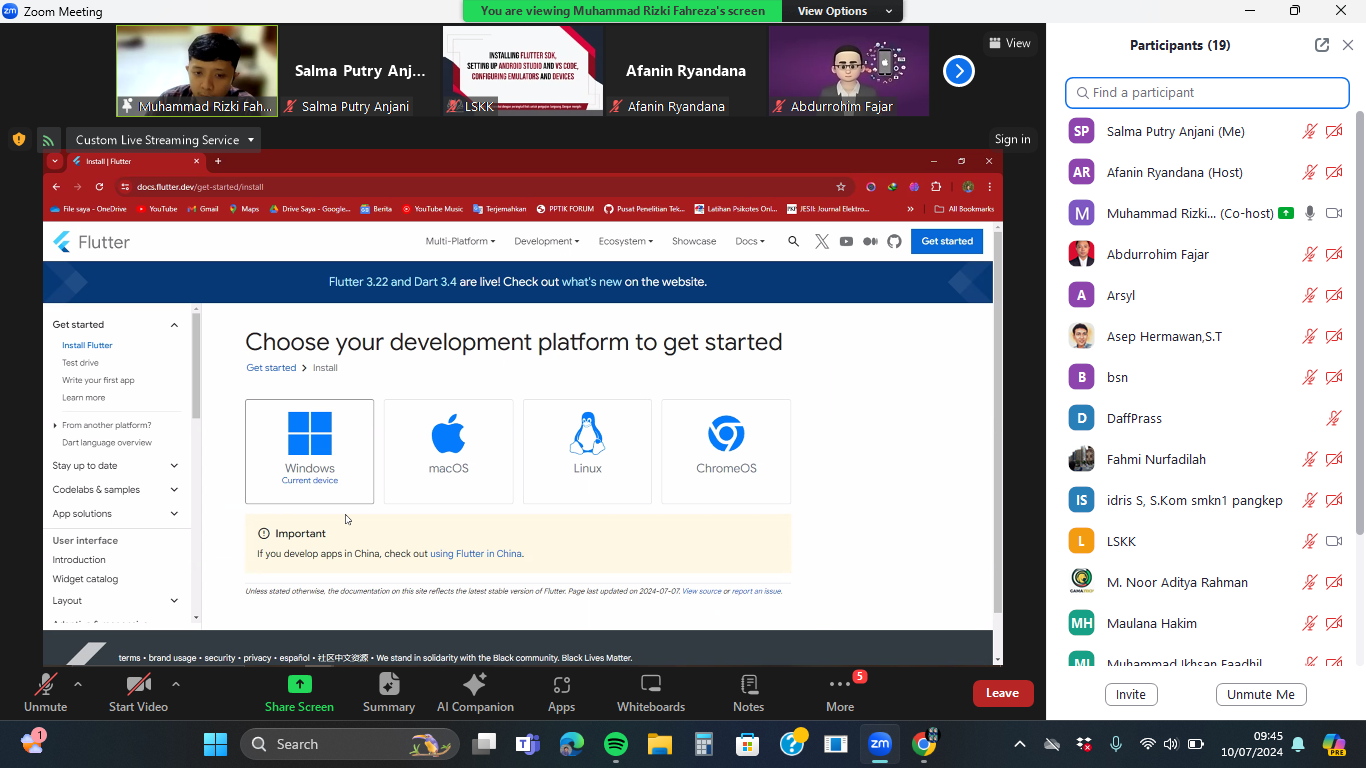This screenshot has height=768, width=1366.
Task: Open Docs menu on Flutter site
Action: point(750,241)
